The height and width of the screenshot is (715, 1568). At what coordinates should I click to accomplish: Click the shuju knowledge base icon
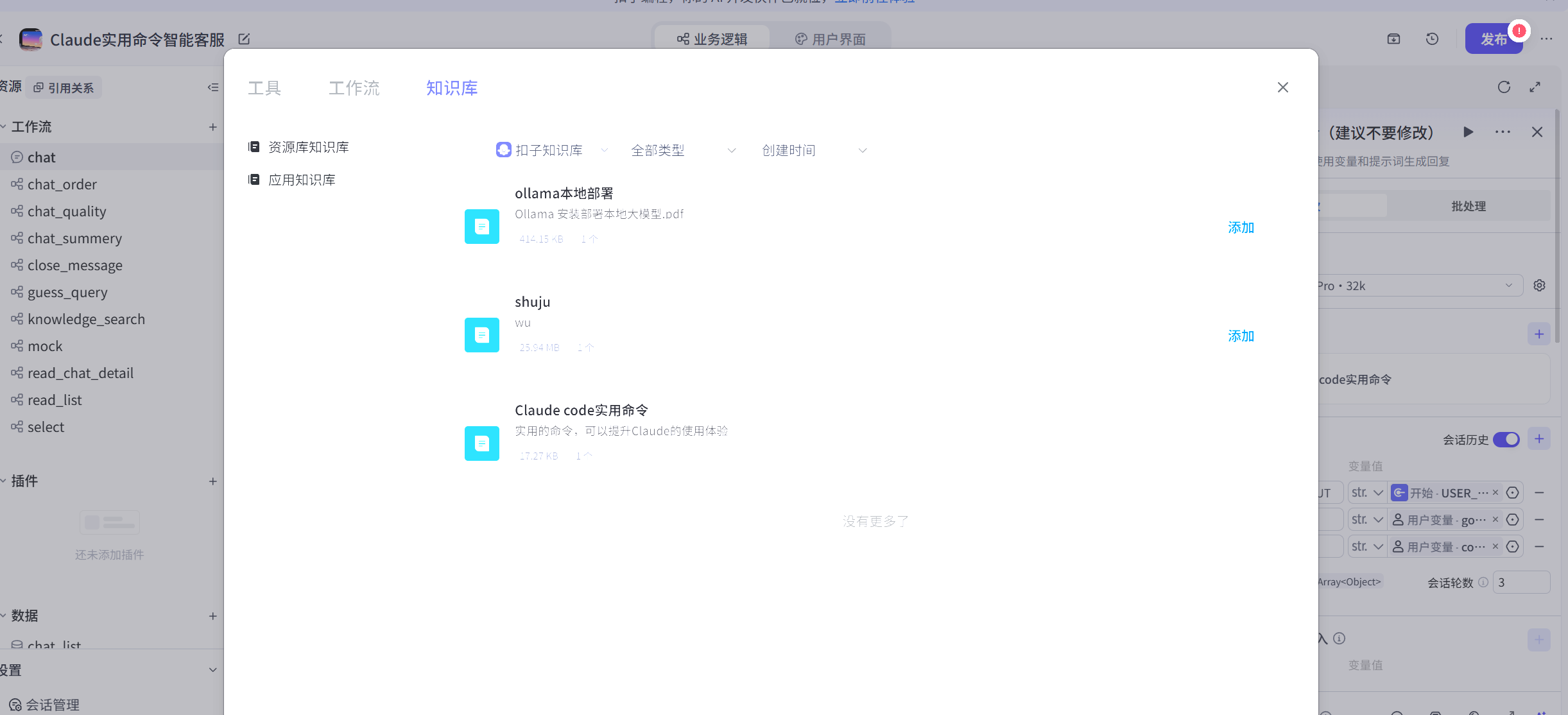[x=482, y=335]
